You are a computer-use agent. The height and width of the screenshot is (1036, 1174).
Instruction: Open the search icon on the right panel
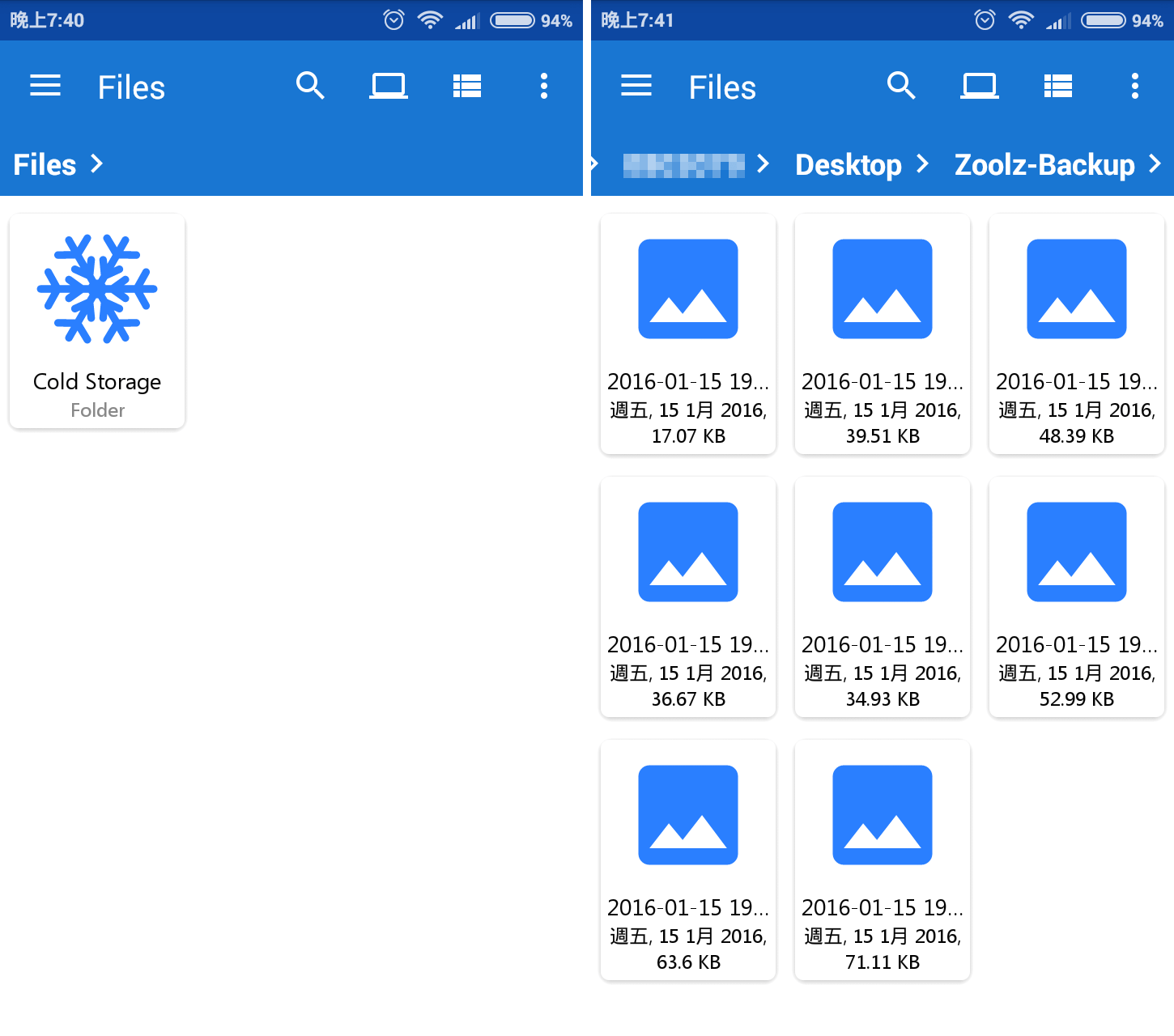click(x=901, y=86)
